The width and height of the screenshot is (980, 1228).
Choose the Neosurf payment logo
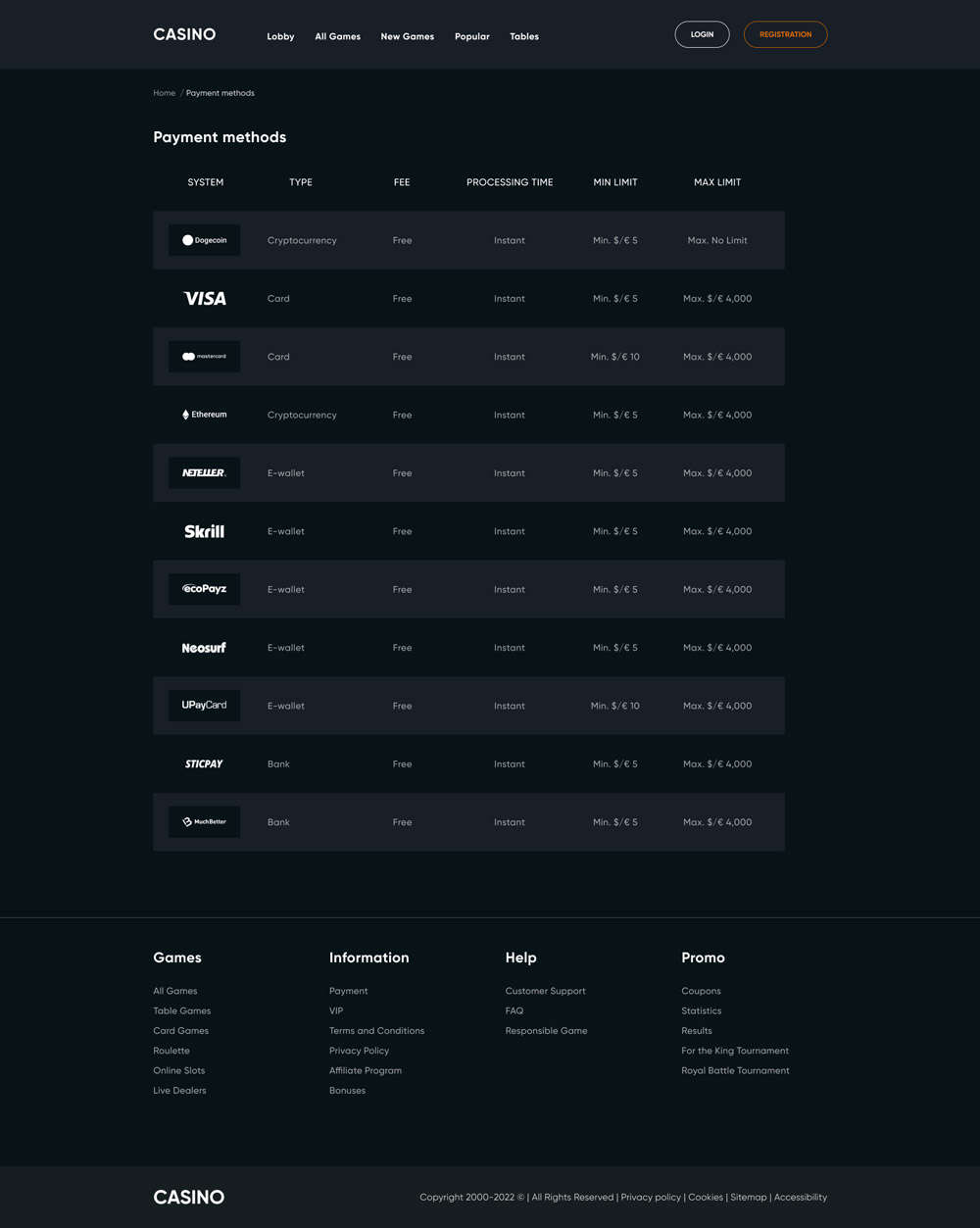(204, 648)
